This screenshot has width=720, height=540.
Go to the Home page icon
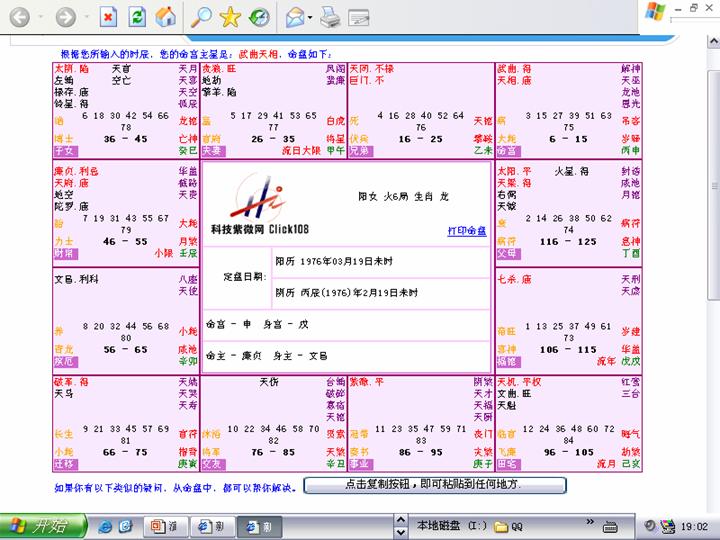[x=165, y=17]
